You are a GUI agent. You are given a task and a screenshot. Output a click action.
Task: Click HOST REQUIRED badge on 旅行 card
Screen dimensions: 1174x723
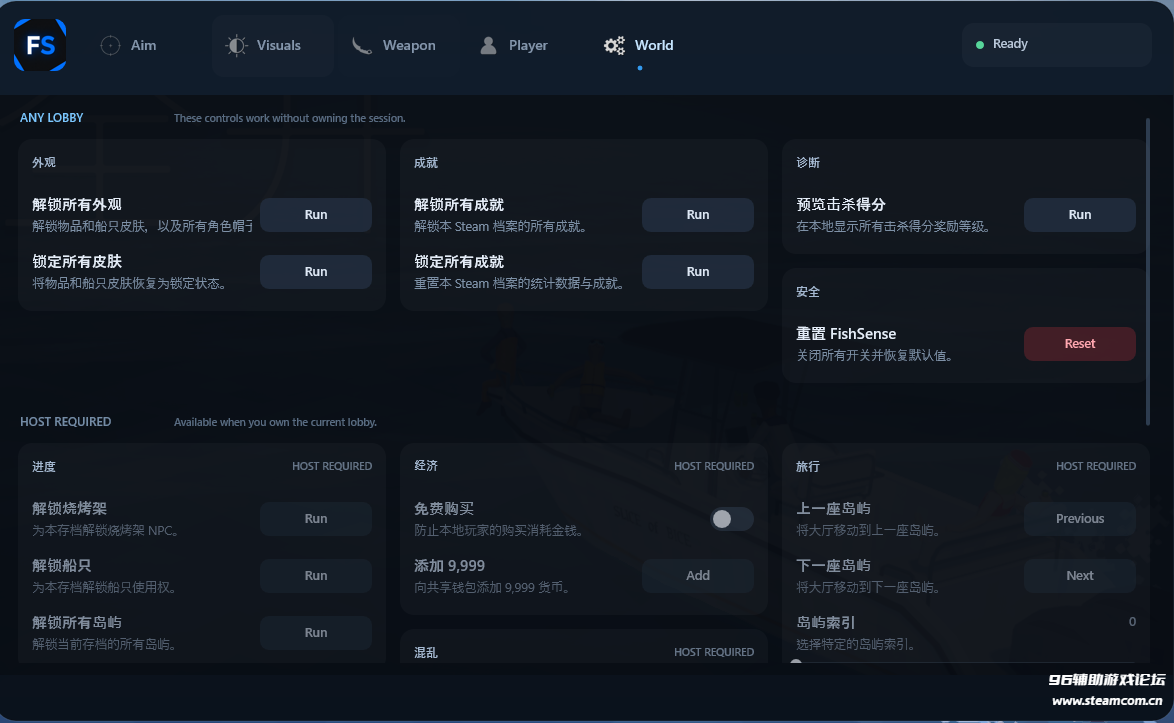coord(1095,466)
